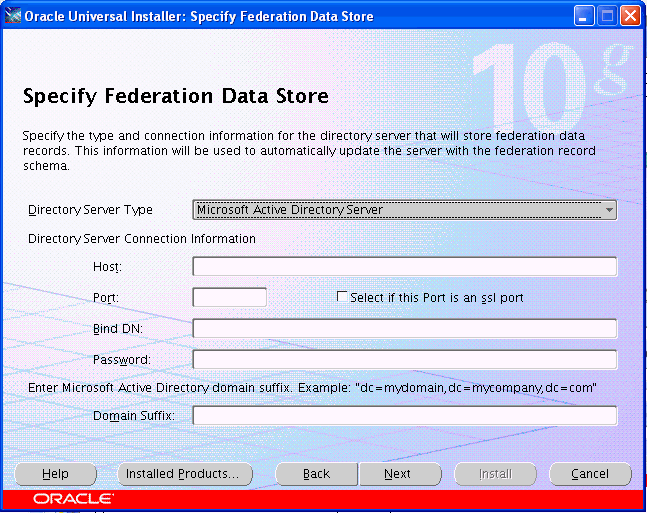
Task: Focus the Host input field
Action: 404,266
